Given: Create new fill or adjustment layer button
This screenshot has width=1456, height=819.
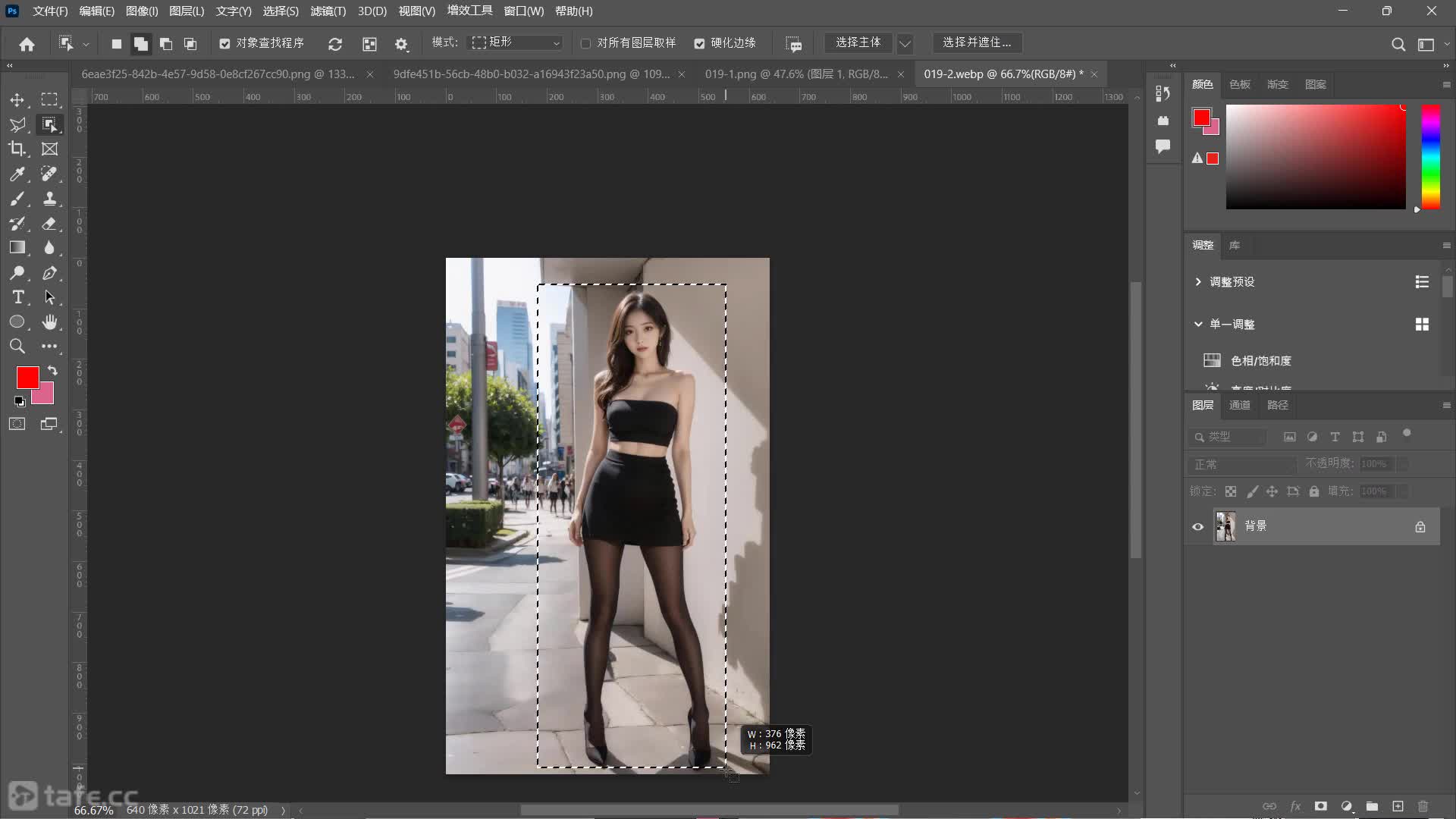Looking at the screenshot, I should point(1347,806).
